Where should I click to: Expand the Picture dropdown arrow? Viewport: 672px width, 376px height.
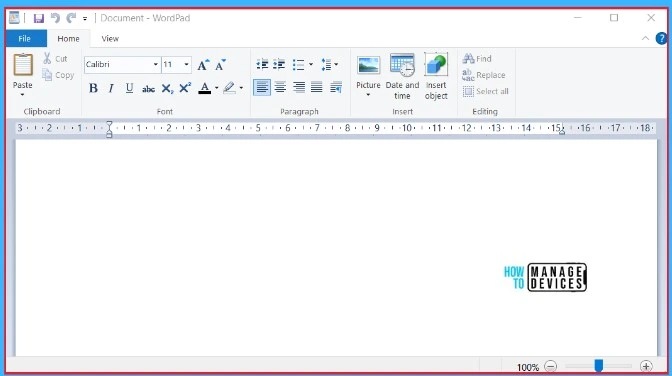coord(368,95)
